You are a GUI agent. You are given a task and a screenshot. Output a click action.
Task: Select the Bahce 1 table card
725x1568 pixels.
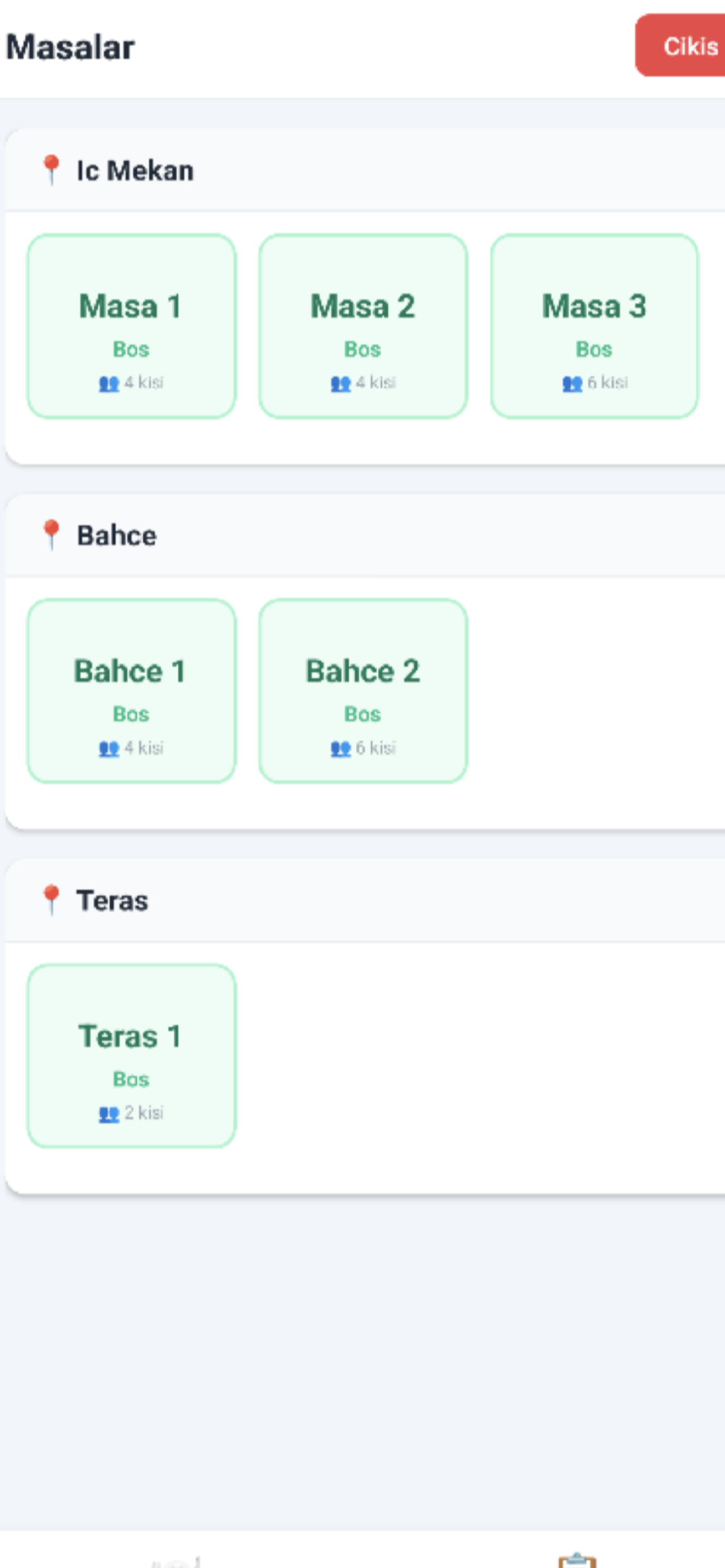(132, 691)
